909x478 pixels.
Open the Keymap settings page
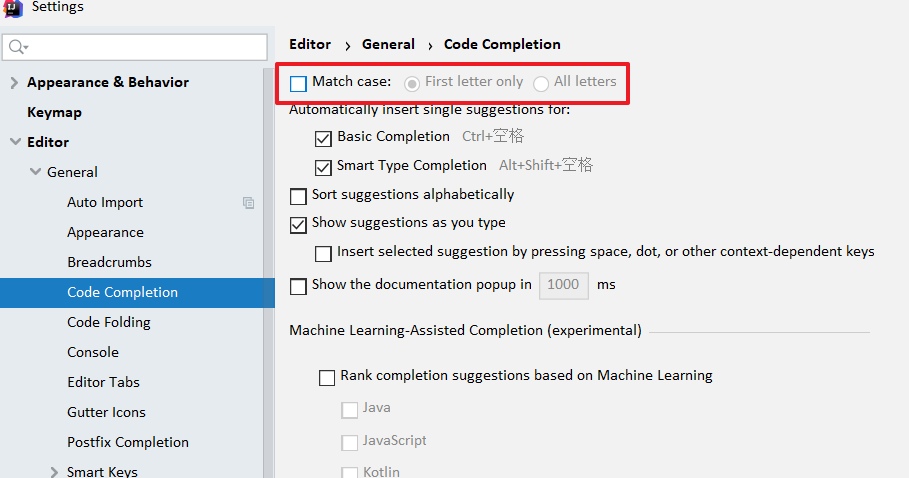(x=54, y=112)
